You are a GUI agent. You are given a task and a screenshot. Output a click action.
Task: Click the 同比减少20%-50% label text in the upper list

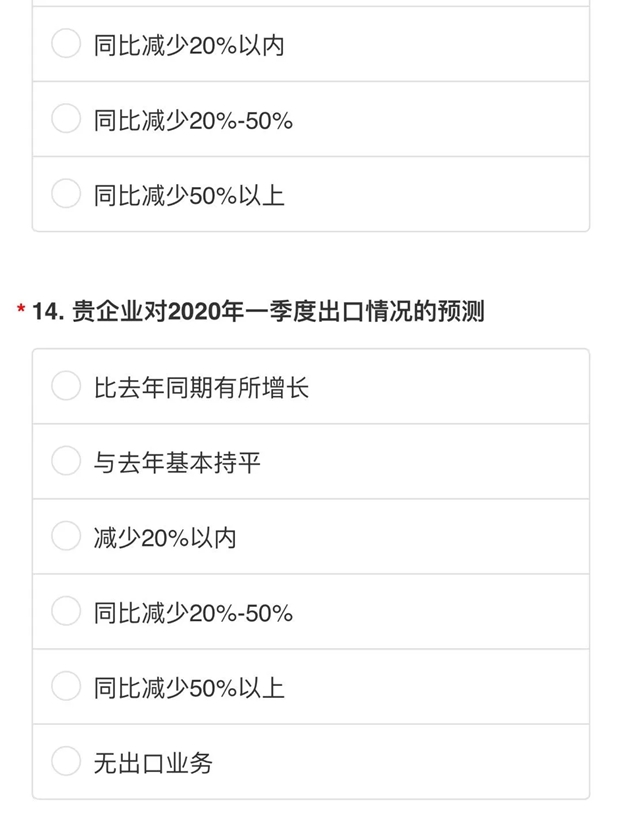193,120
